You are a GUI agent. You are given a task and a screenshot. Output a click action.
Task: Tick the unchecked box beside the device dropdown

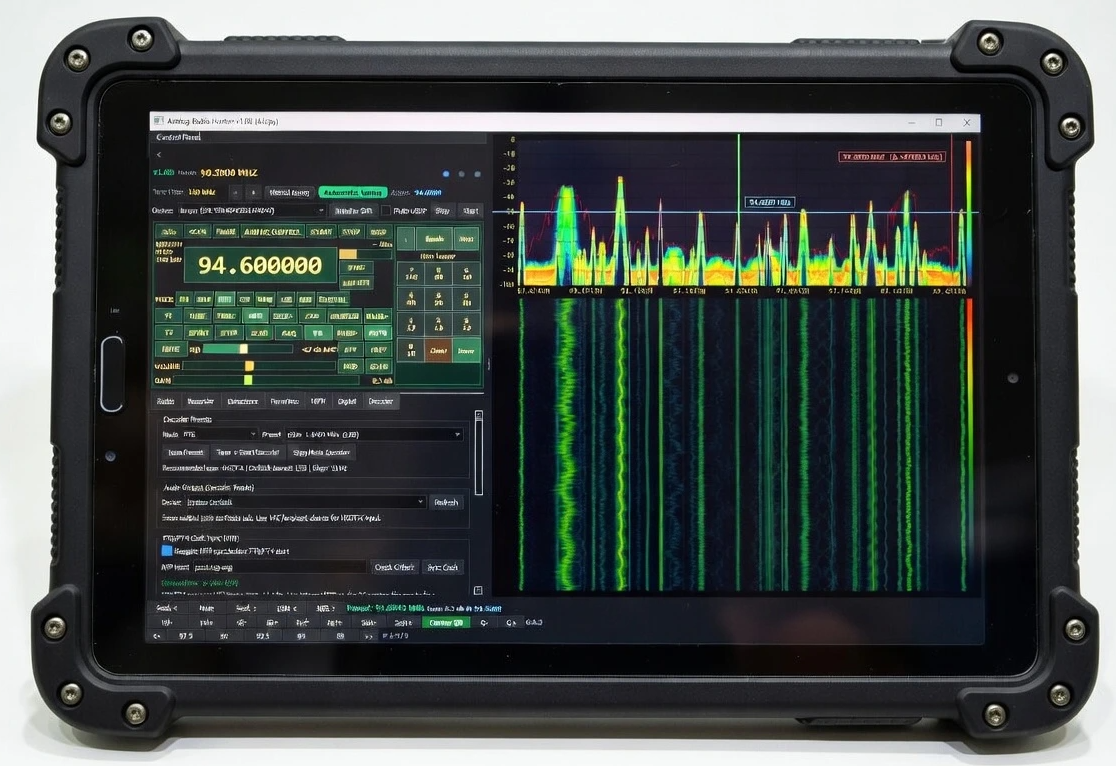tap(385, 211)
